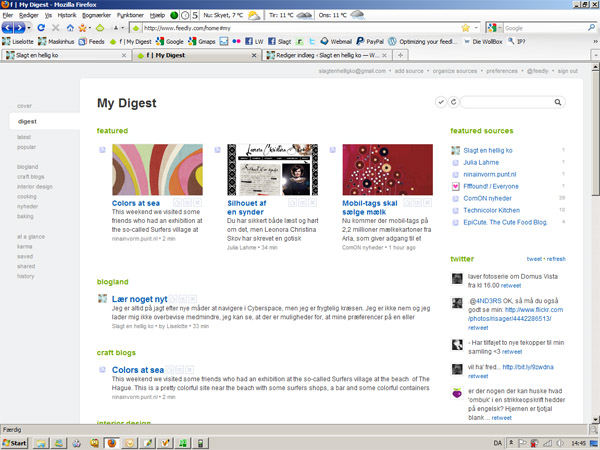Screen dimensions: 600x450
Task: Close the My Digest tab
Action: [254, 55]
